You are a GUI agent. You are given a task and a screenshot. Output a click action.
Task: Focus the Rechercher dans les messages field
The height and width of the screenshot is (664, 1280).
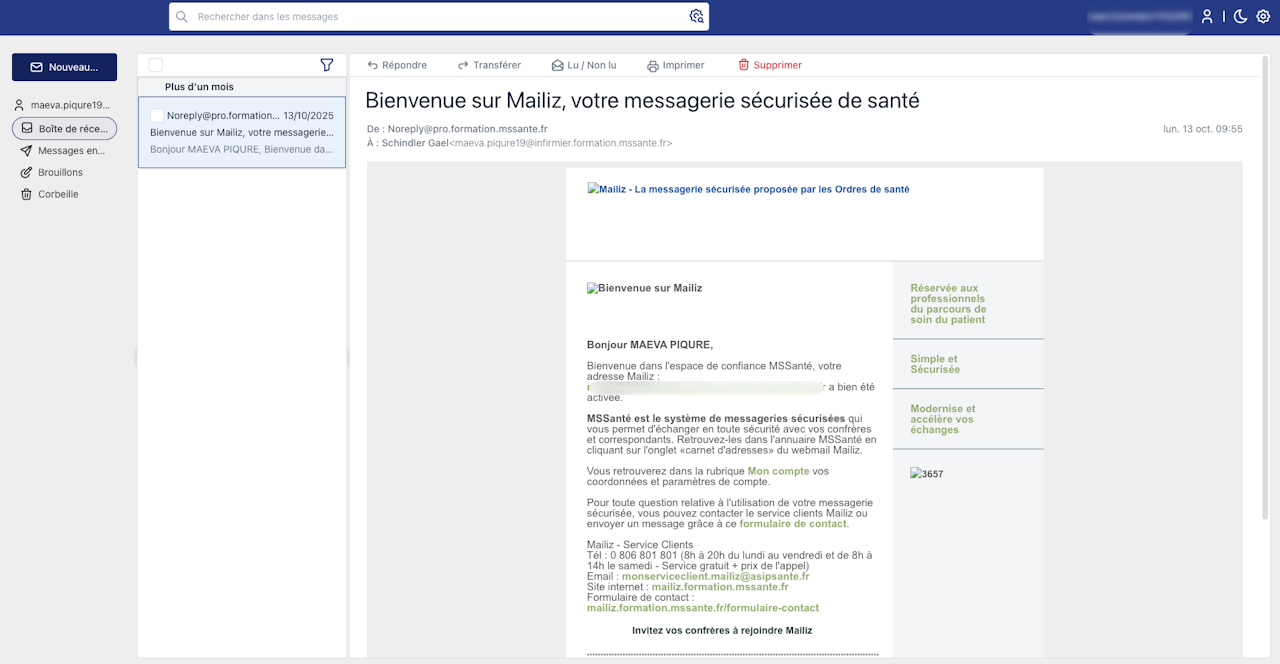point(440,16)
